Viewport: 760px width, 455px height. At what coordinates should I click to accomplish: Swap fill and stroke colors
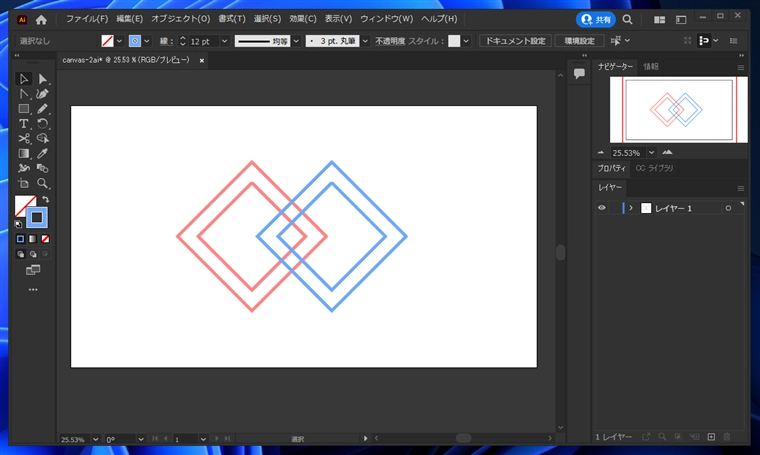46,199
